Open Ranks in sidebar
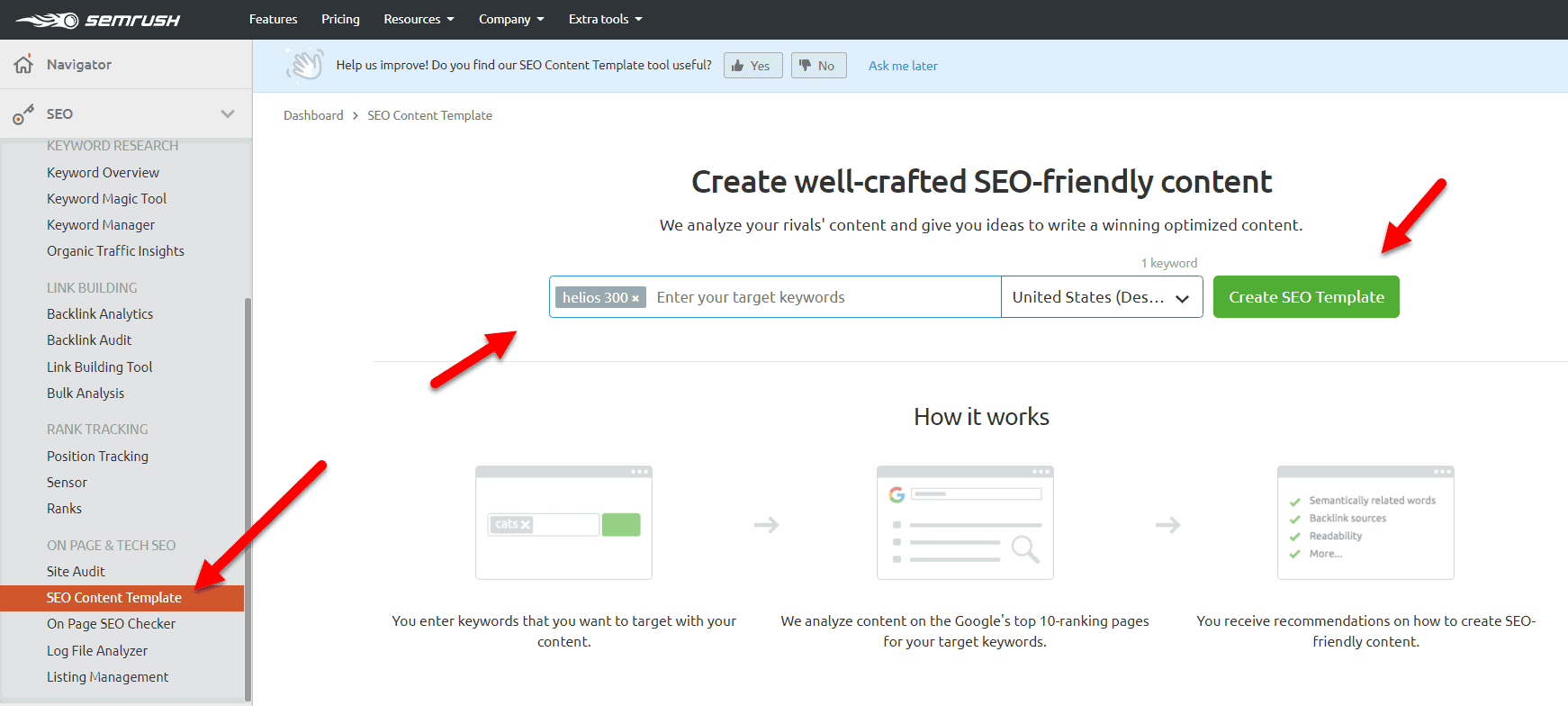This screenshot has width=1568, height=706. coord(64,508)
